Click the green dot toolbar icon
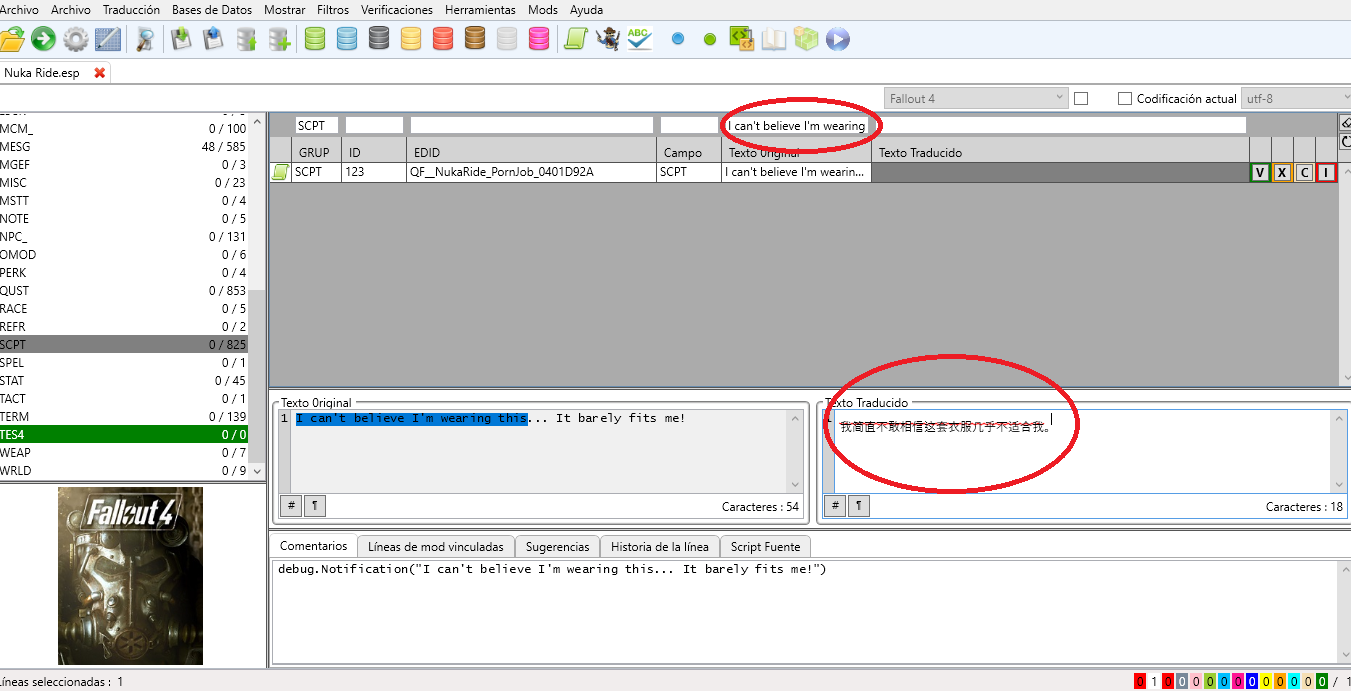The width and height of the screenshot is (1351, 691). click(710, 39)
